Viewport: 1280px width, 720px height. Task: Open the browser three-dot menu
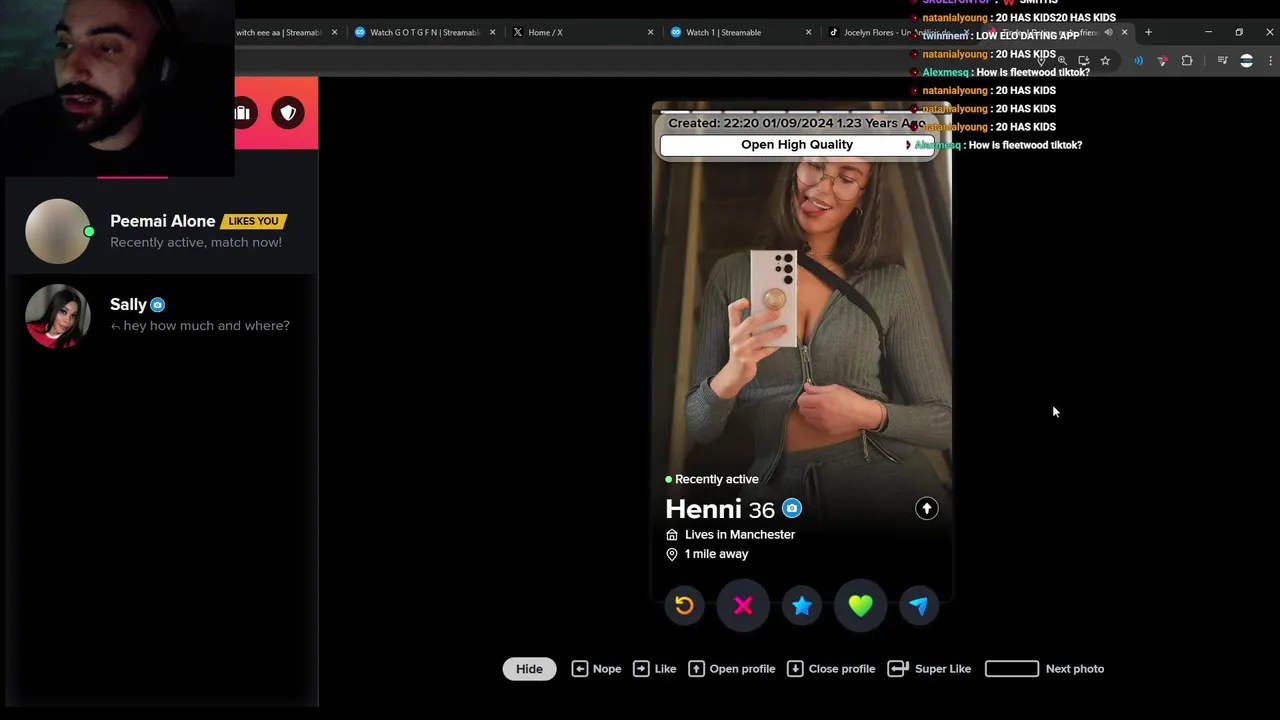click(x=1271, y=61)
